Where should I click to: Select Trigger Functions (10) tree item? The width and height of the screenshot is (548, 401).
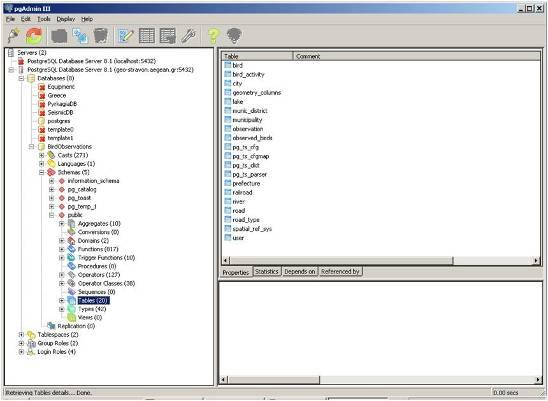click(106, 258)
